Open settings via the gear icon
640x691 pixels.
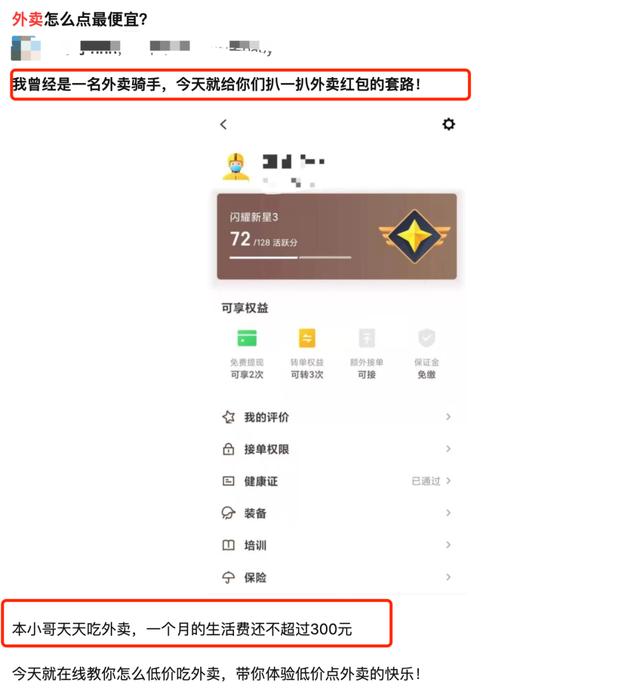[448, 124]
